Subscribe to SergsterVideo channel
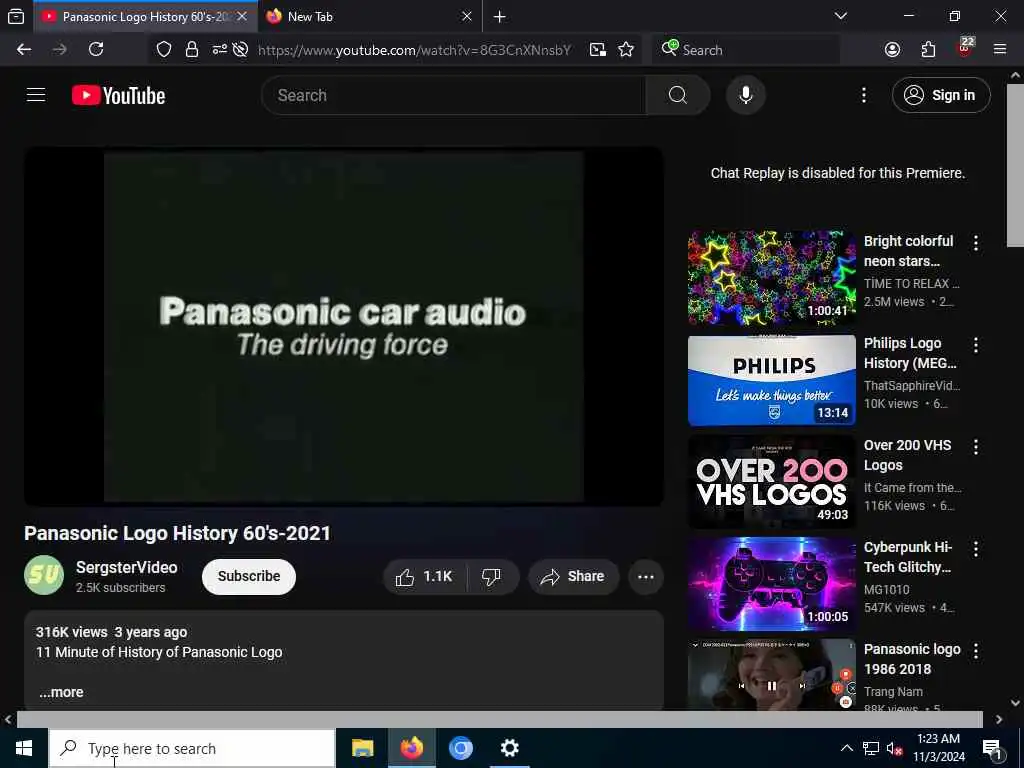Image resolution: width=1024 pixels, height=768 pixels. [249, 577]
